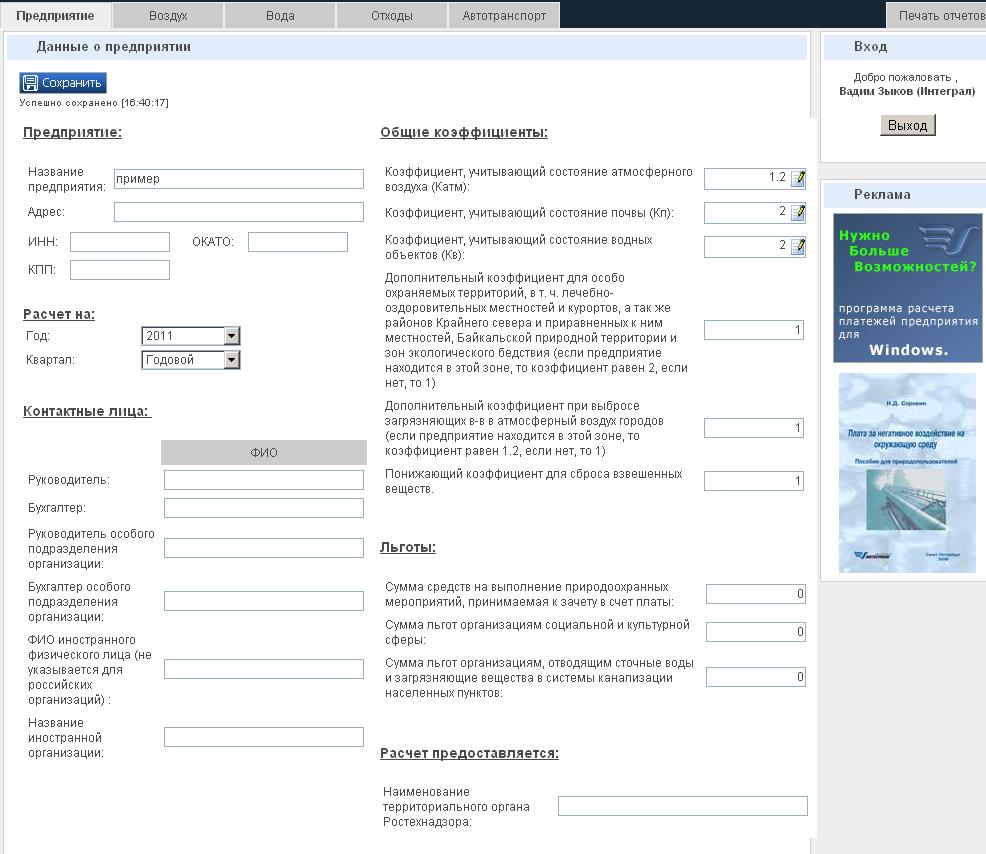Go to the Отходы tab
The image size is (986, 854).
coord(392,16)
